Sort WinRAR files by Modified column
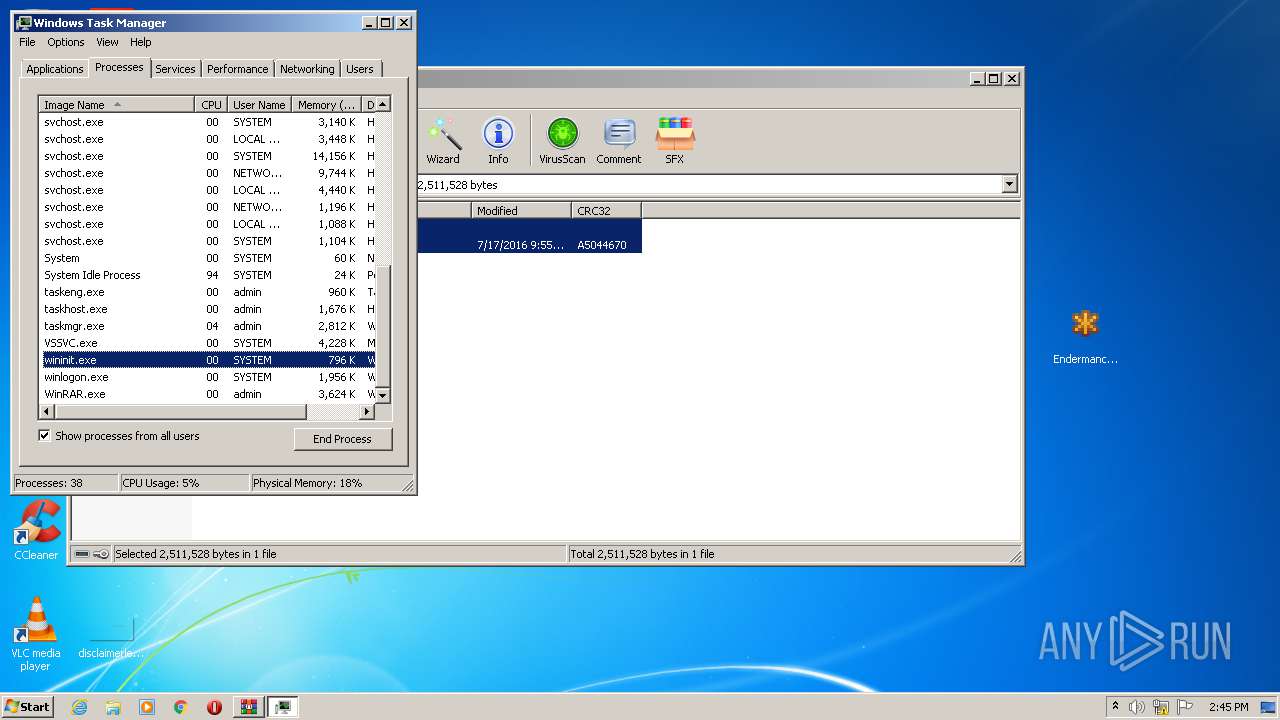This screenshot has height=720, width=1280. (x=521, y=211)
